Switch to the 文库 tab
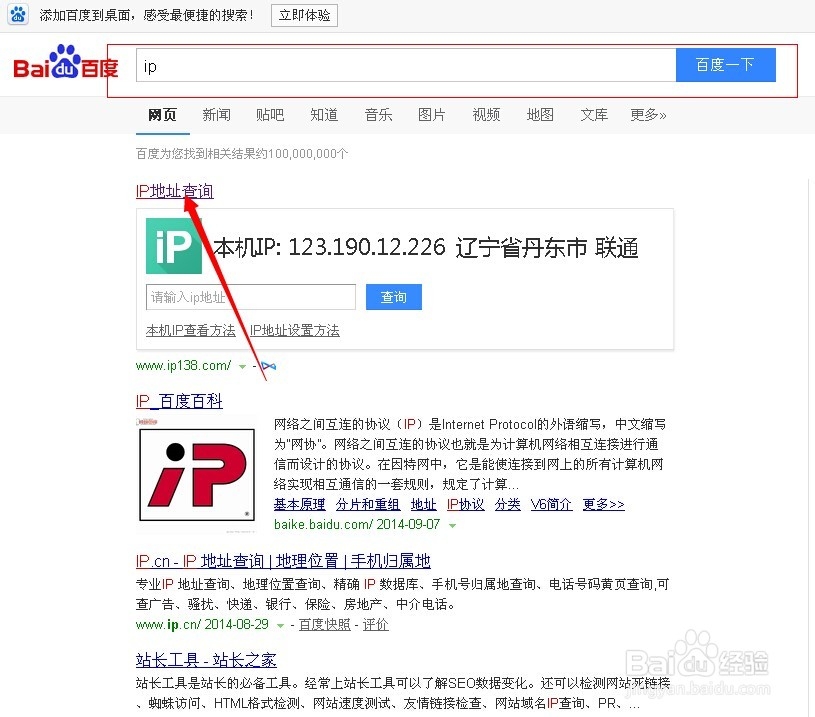815x717 pixels. tap(594, 115)
